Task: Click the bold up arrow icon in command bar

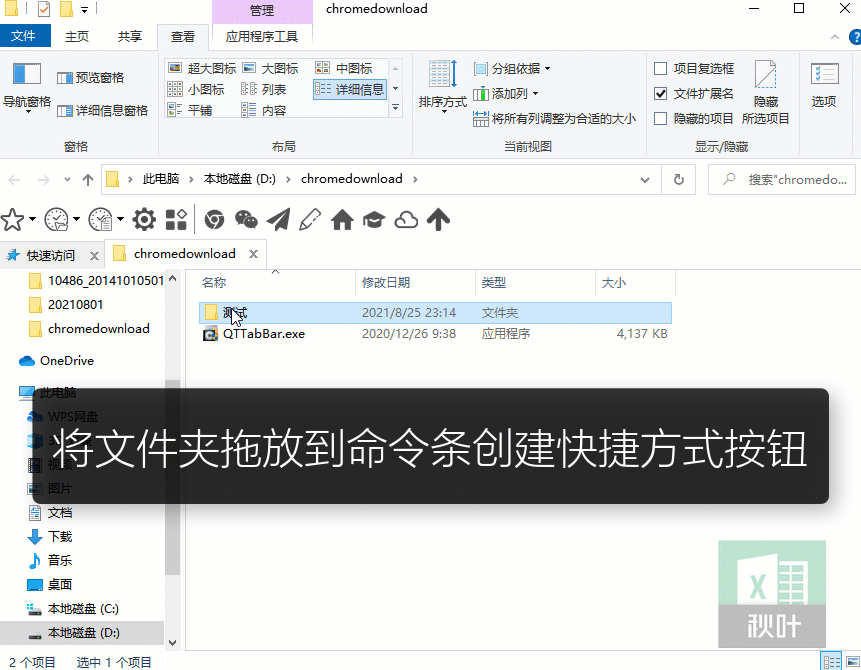Action: click(438, 220)
